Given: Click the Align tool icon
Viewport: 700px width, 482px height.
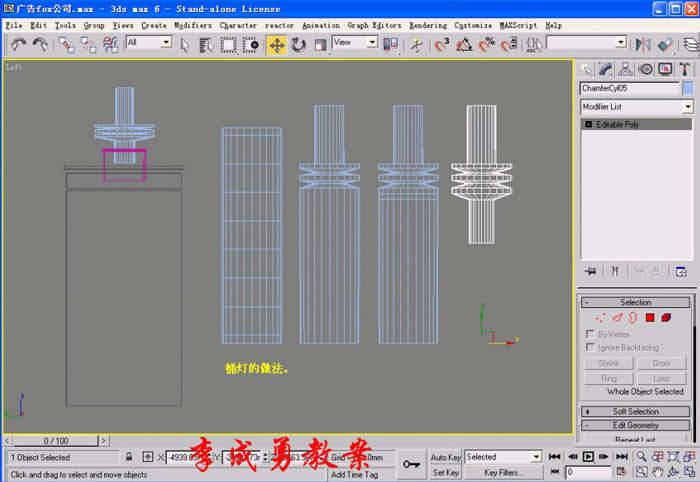Looking at the screenshot, I should pyautogui.click(x=665, y=45).
